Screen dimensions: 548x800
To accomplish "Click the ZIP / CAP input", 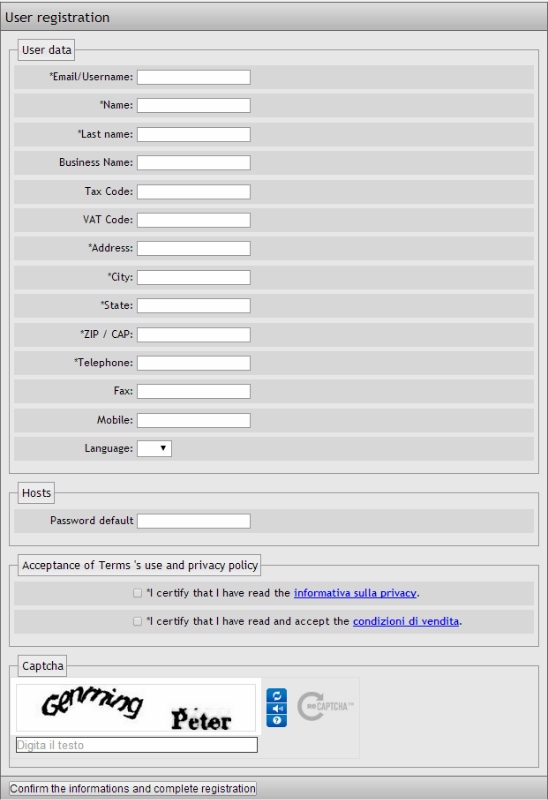I will [x=194, y=335].
